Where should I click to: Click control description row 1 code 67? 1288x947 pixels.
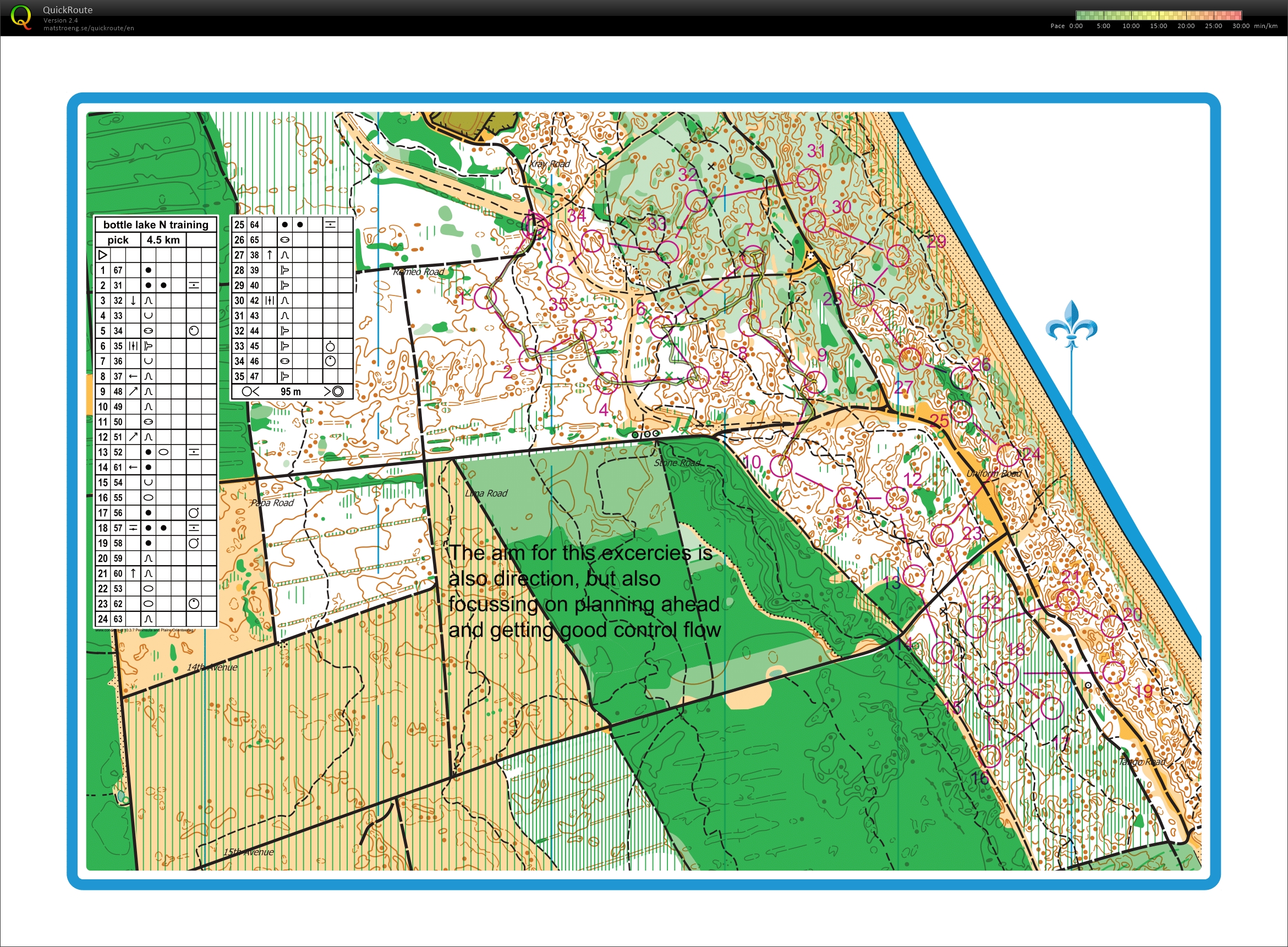(x=155, y=270)
